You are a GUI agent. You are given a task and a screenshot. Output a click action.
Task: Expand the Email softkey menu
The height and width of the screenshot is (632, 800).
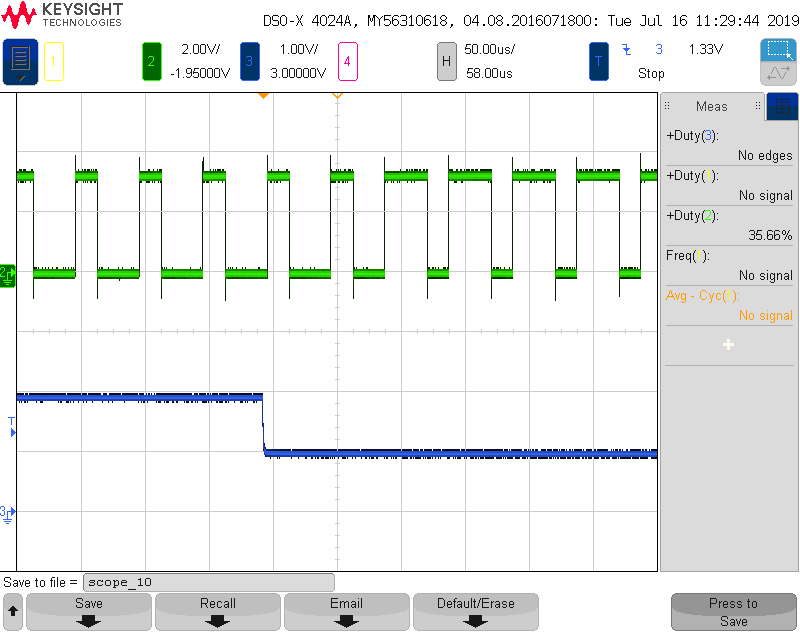point(346,612)
